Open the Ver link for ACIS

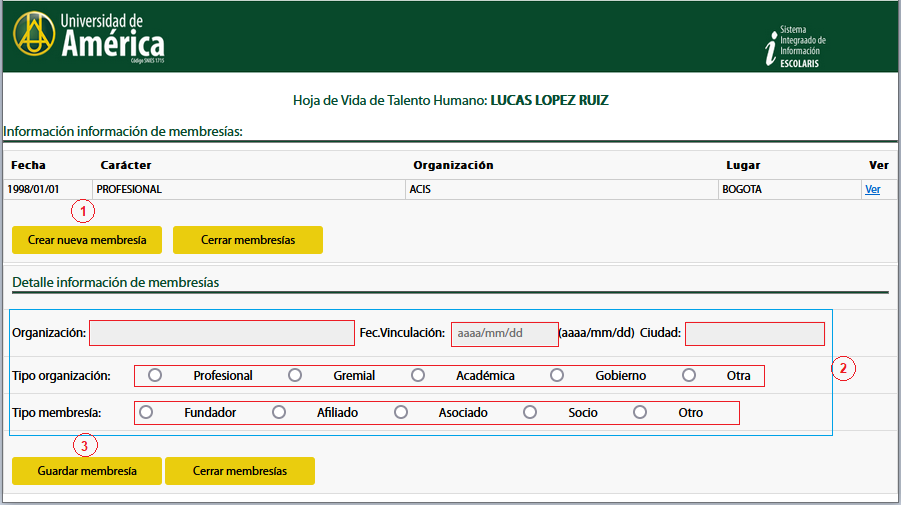(872, 189)
